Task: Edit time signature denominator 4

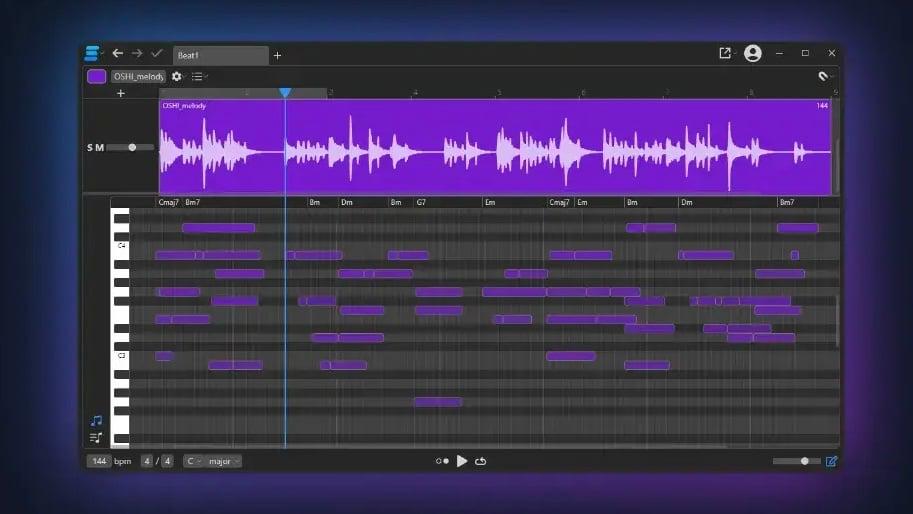Action: pyautogui.click(x=167, y=461)
